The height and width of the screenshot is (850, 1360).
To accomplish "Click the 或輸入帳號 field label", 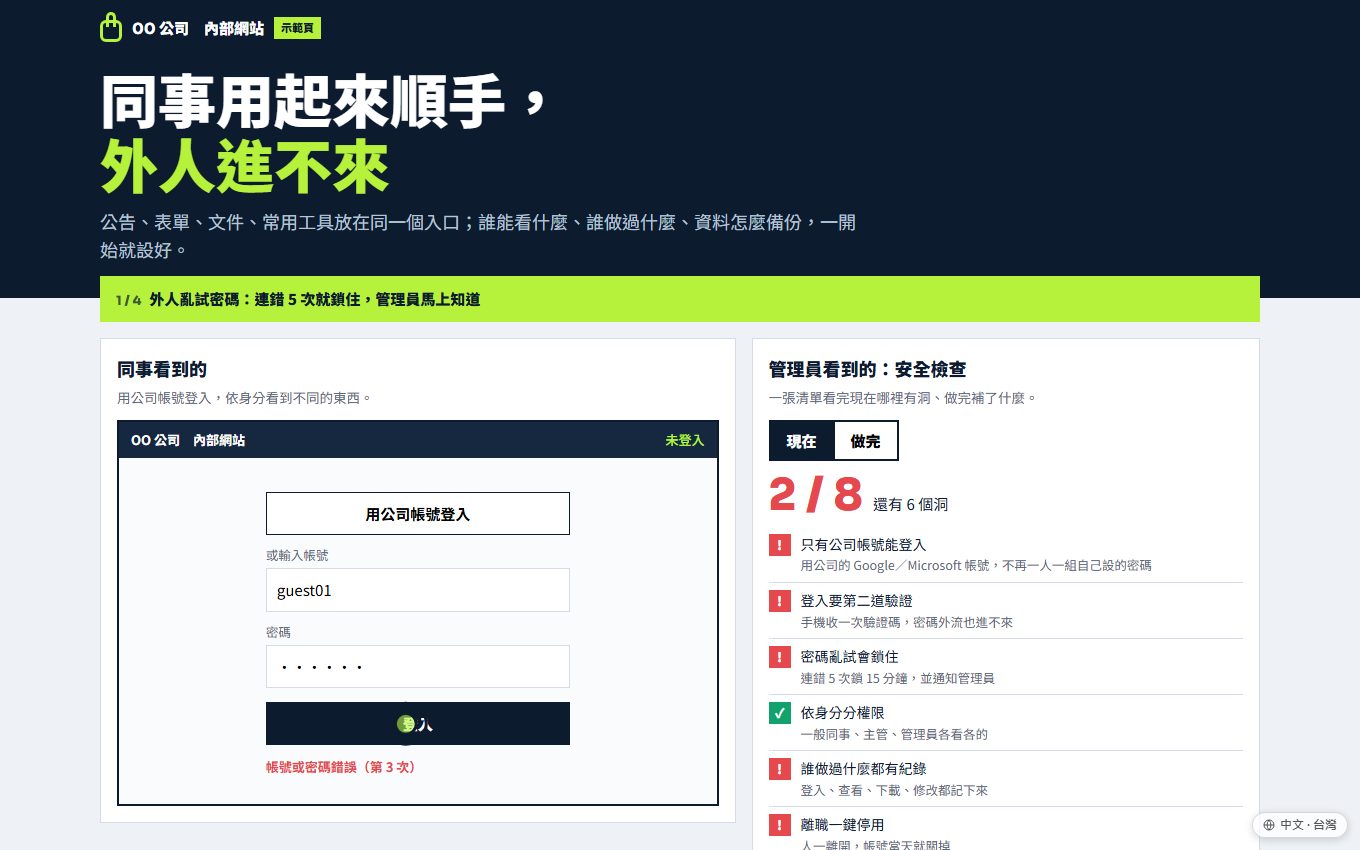I will click(x=297, y=555).
